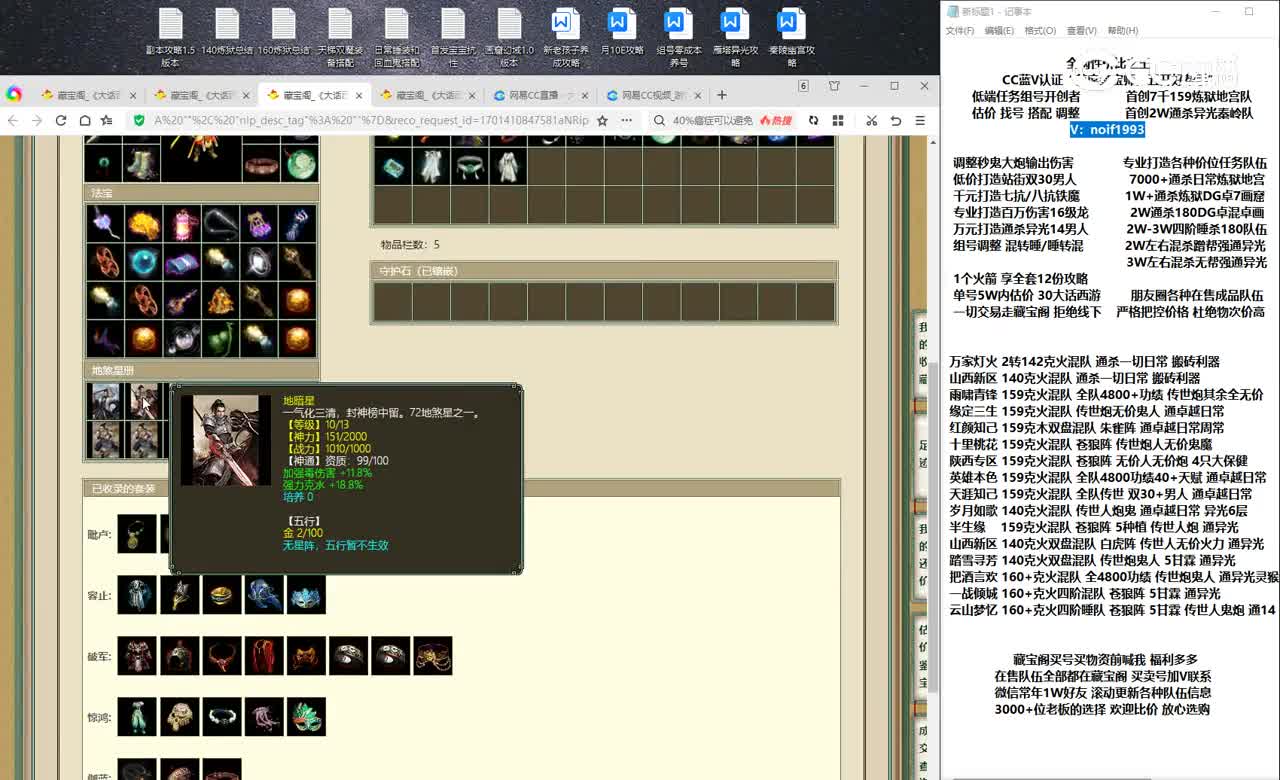Screen dimensions: 1280x780
Task: Open a new browser tab
Action: 722,95
